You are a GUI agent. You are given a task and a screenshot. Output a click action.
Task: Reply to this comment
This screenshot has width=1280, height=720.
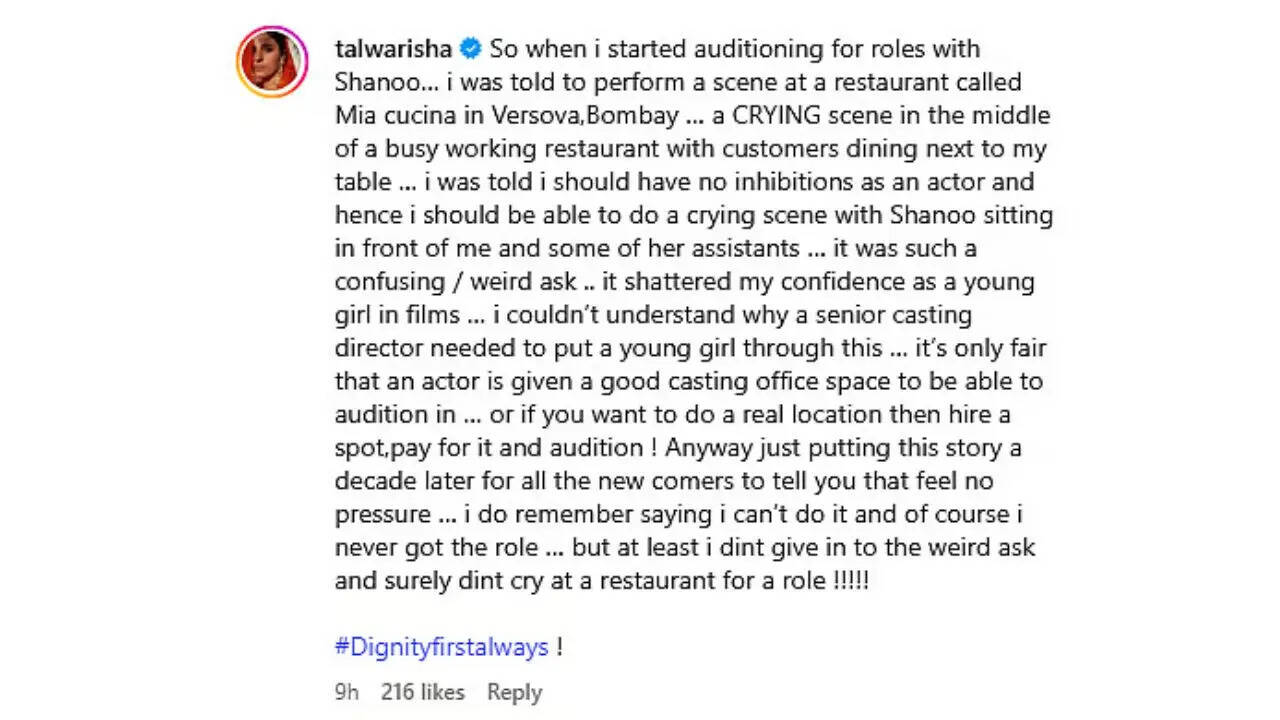[514, 692]
